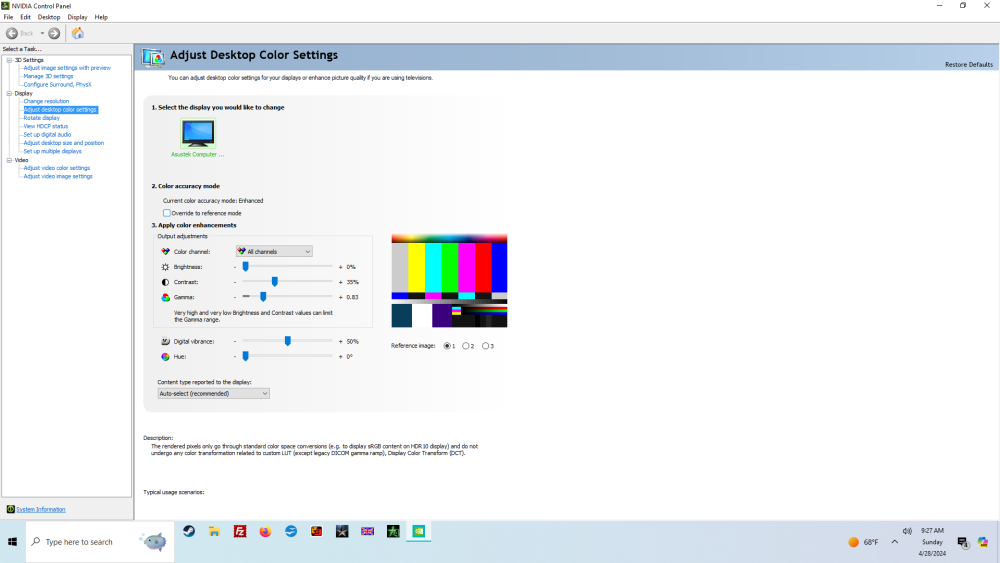Click the Back arrow button

[13, 33]
